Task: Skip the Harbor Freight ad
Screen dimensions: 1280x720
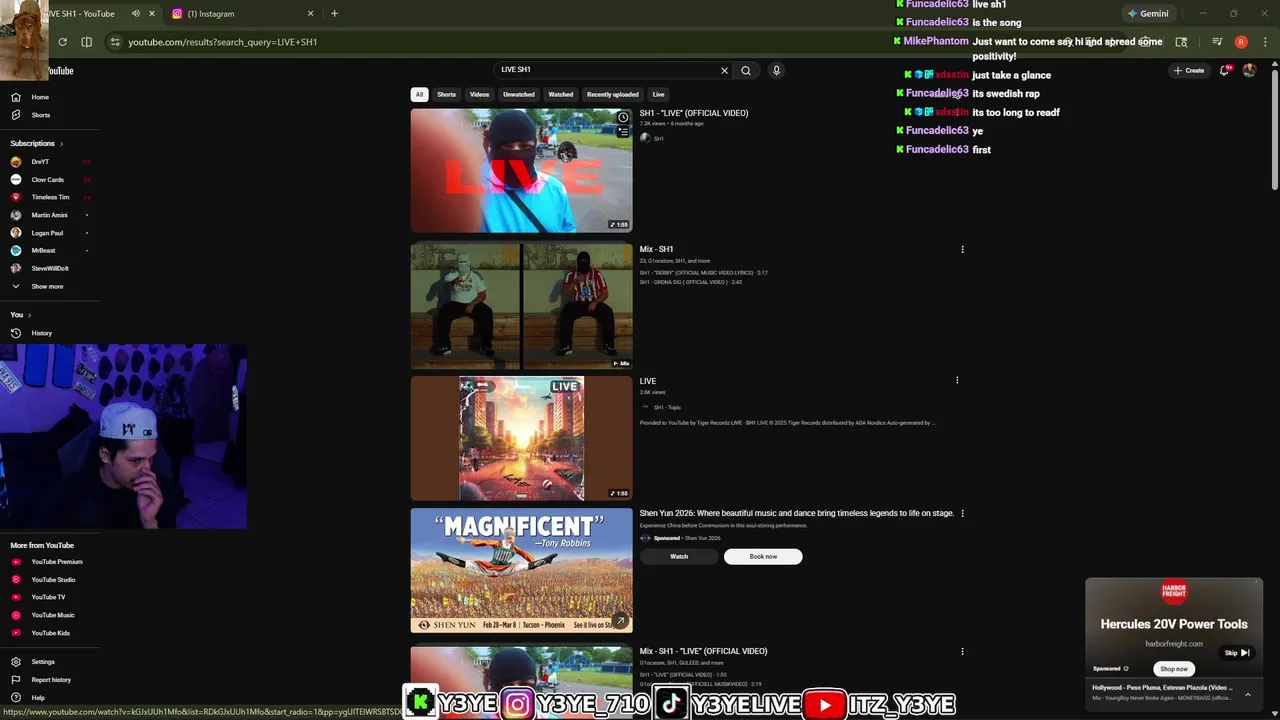Action: [1237, 653]
